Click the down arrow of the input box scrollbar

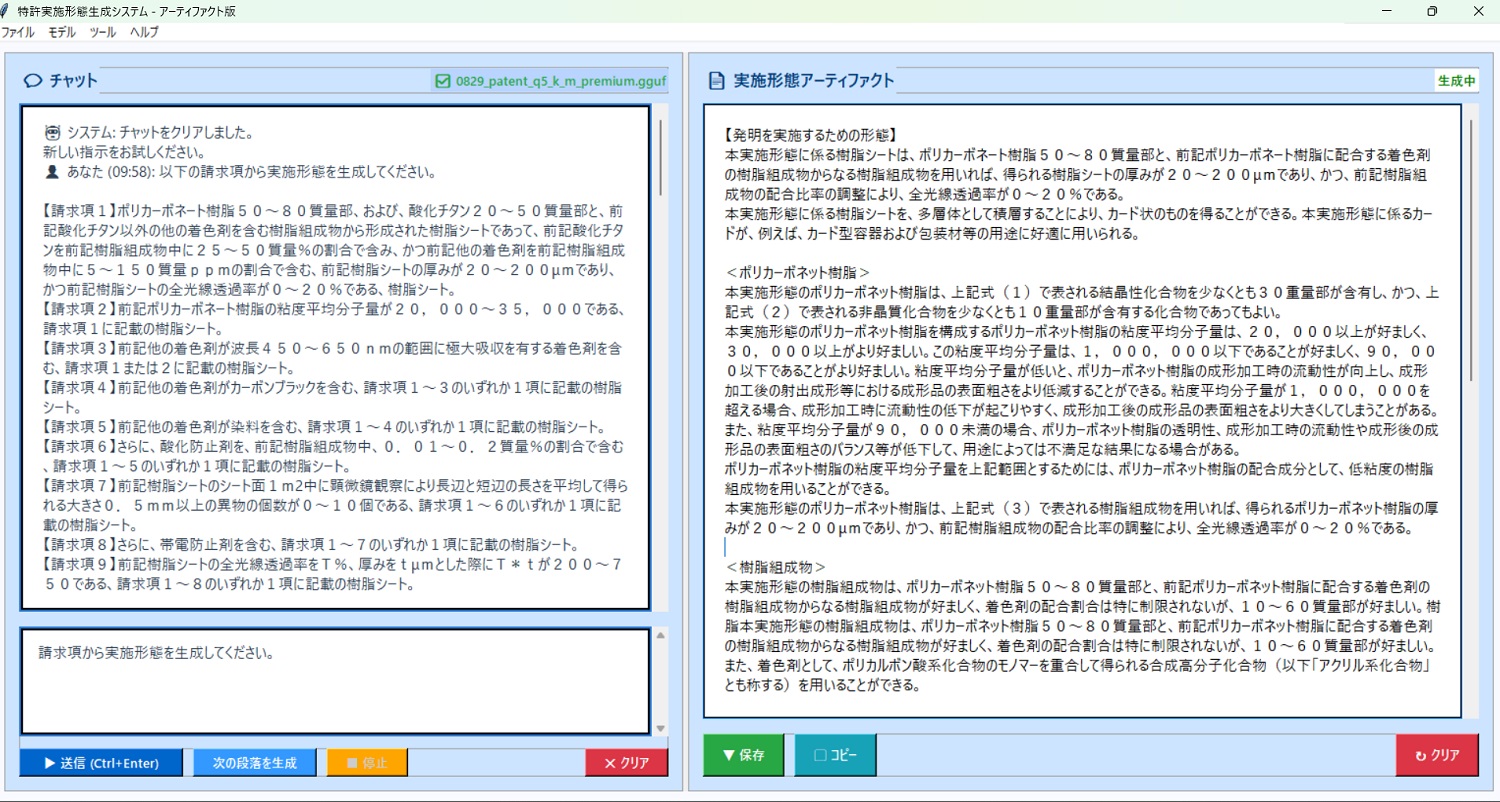pos(660,728)
